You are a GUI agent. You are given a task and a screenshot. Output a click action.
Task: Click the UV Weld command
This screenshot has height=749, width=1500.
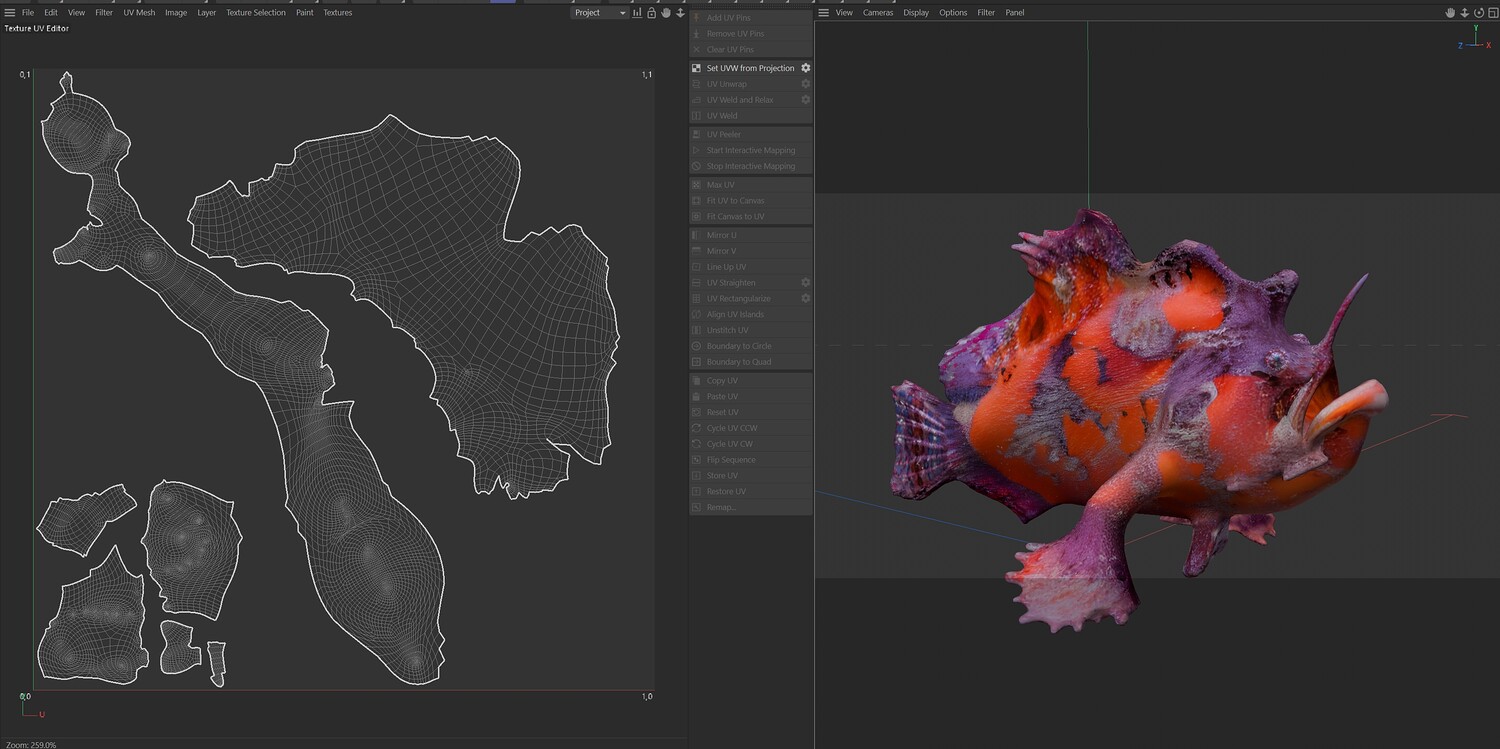(751, 116)
